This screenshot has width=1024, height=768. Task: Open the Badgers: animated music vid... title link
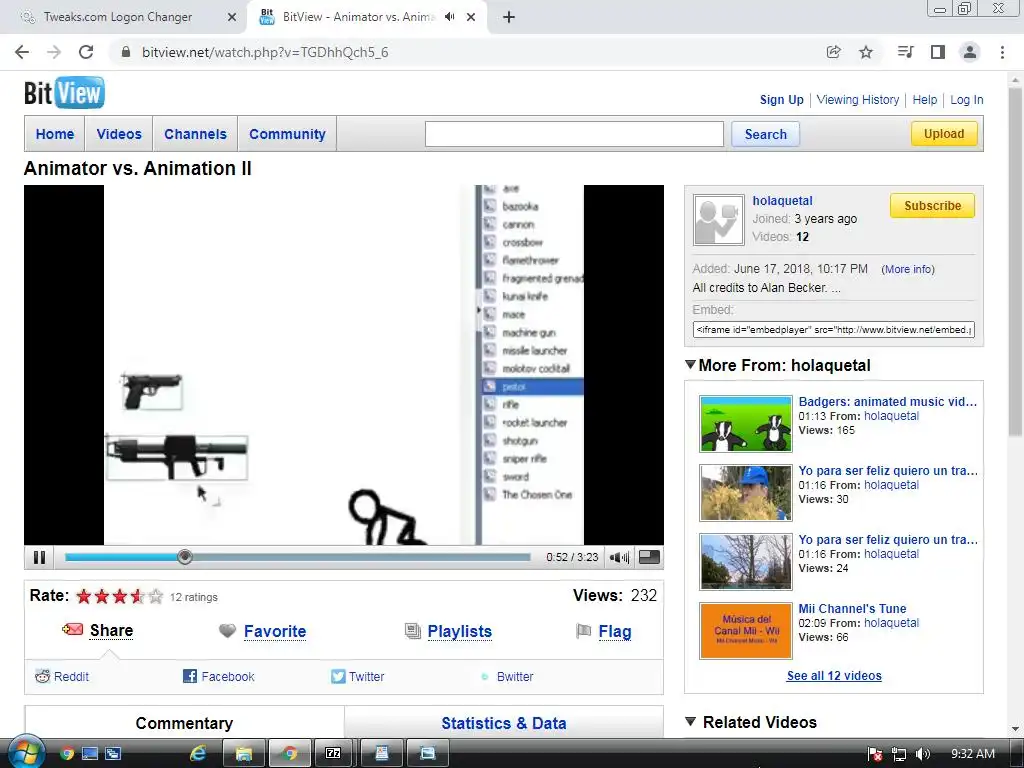click(888, 402)
